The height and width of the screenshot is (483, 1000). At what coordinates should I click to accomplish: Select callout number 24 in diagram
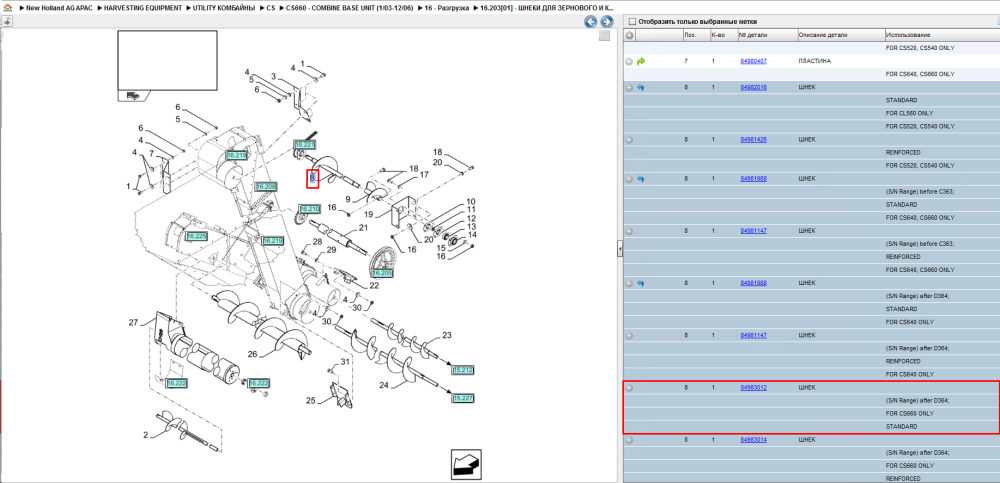pyautogui.click(x=384, y=385)
